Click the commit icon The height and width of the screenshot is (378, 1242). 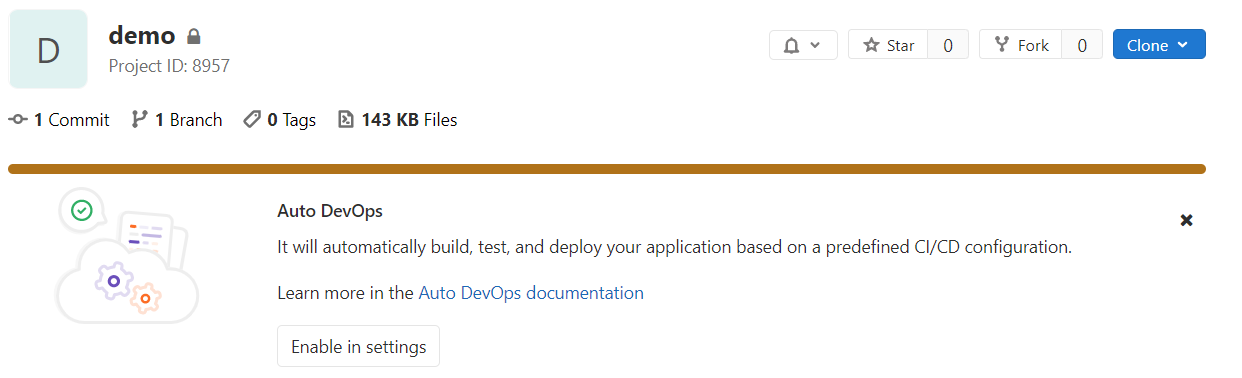[18, 120]
